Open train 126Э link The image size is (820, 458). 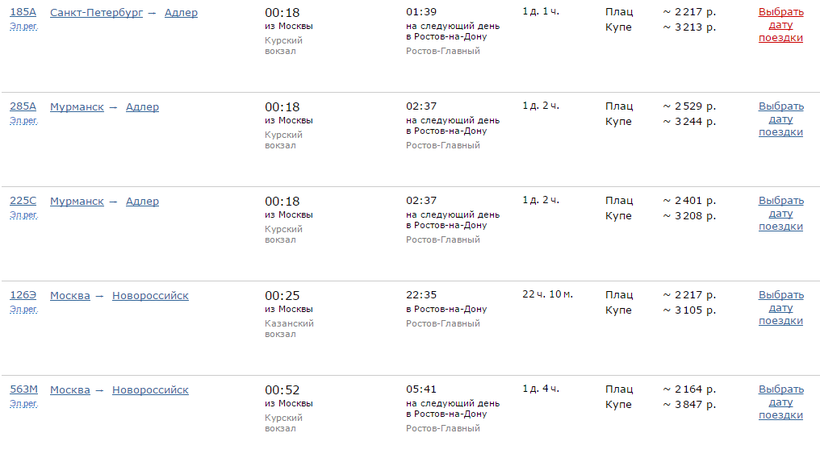point(23,295)
